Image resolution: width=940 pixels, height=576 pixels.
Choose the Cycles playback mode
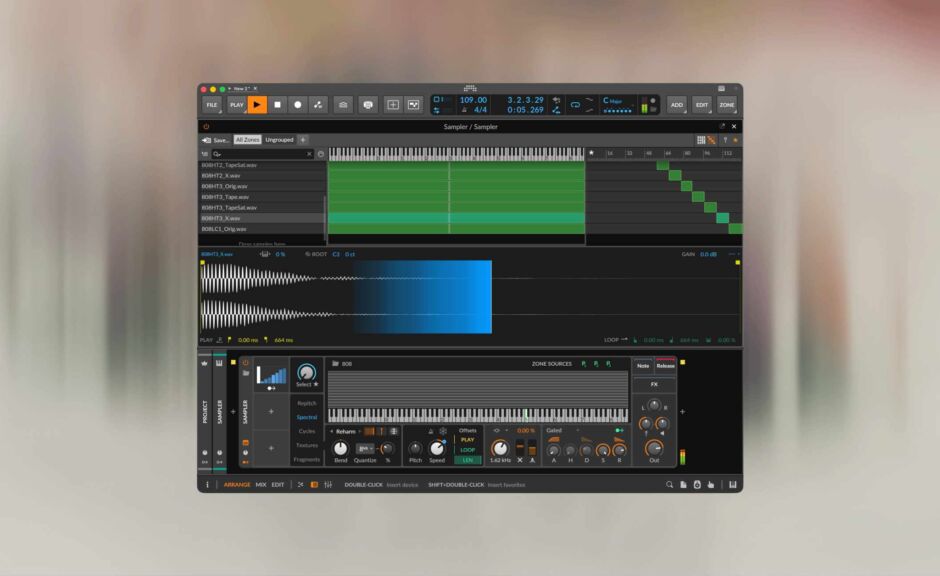306,431
